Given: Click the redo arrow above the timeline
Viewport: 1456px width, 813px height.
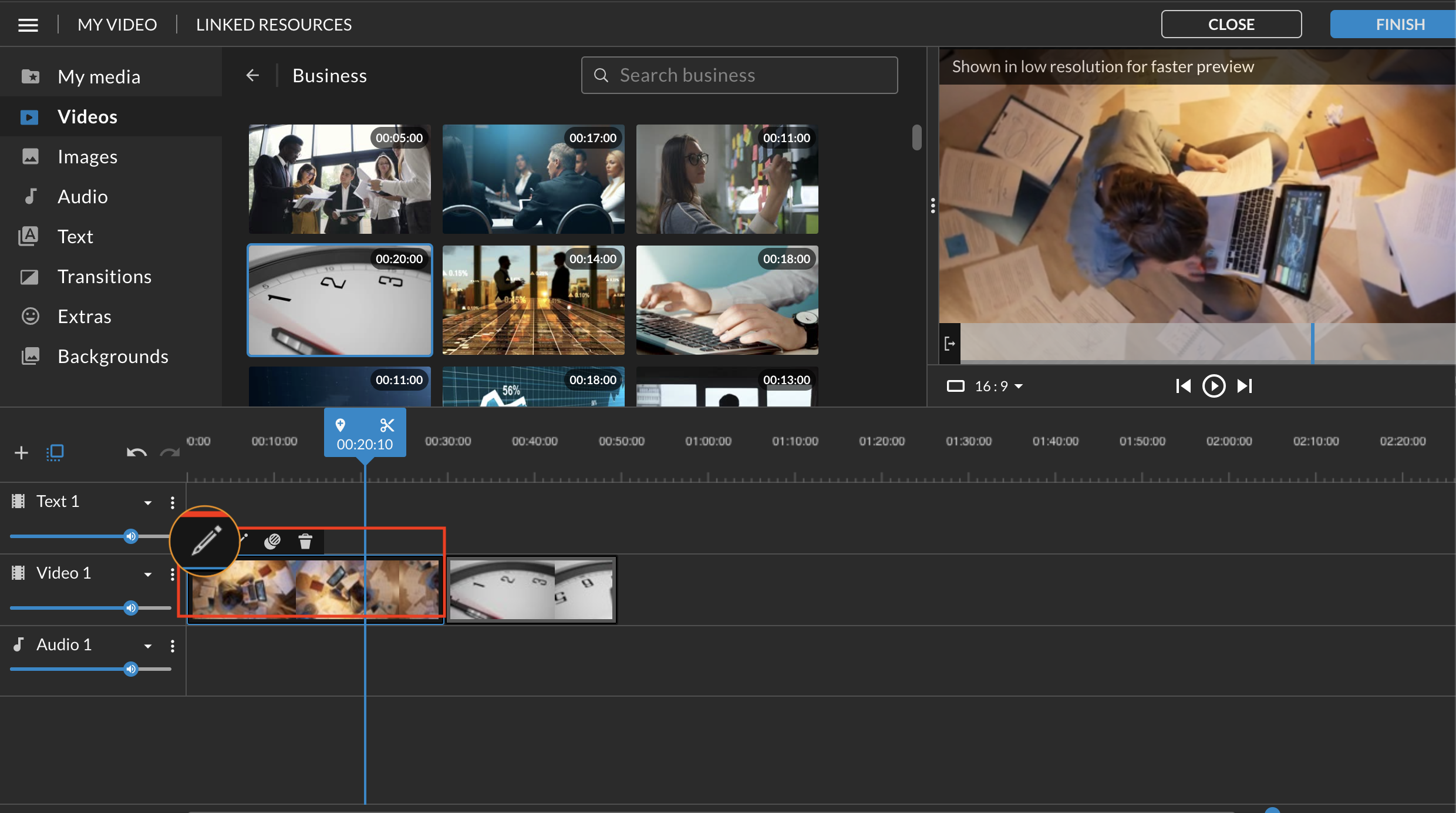Looking at the screenshot, I should coord(169,452).
